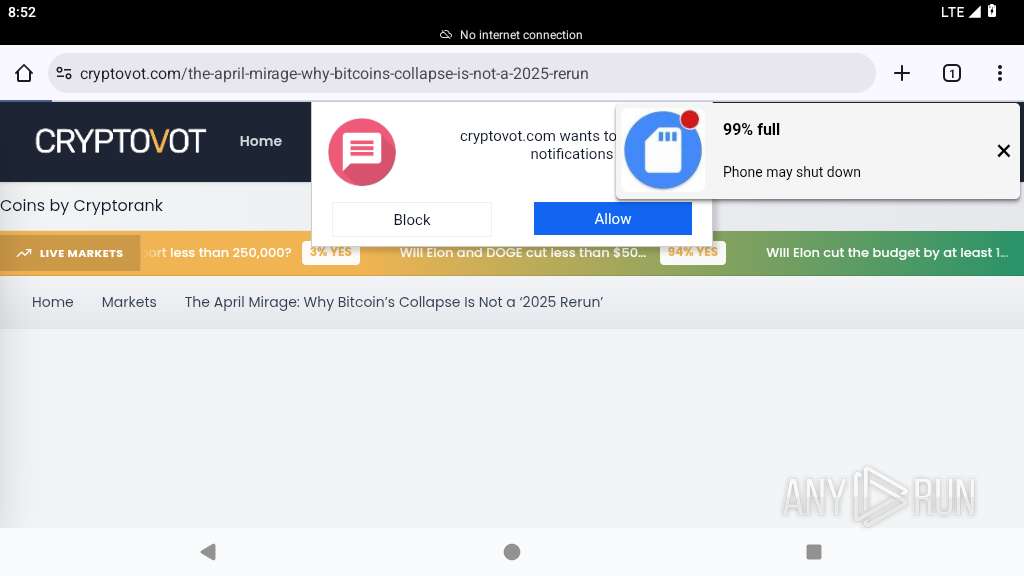The height and width of the screenshot is (576, 1024).
Task: Open site settings icon in address bar
Action: point(64,73)
